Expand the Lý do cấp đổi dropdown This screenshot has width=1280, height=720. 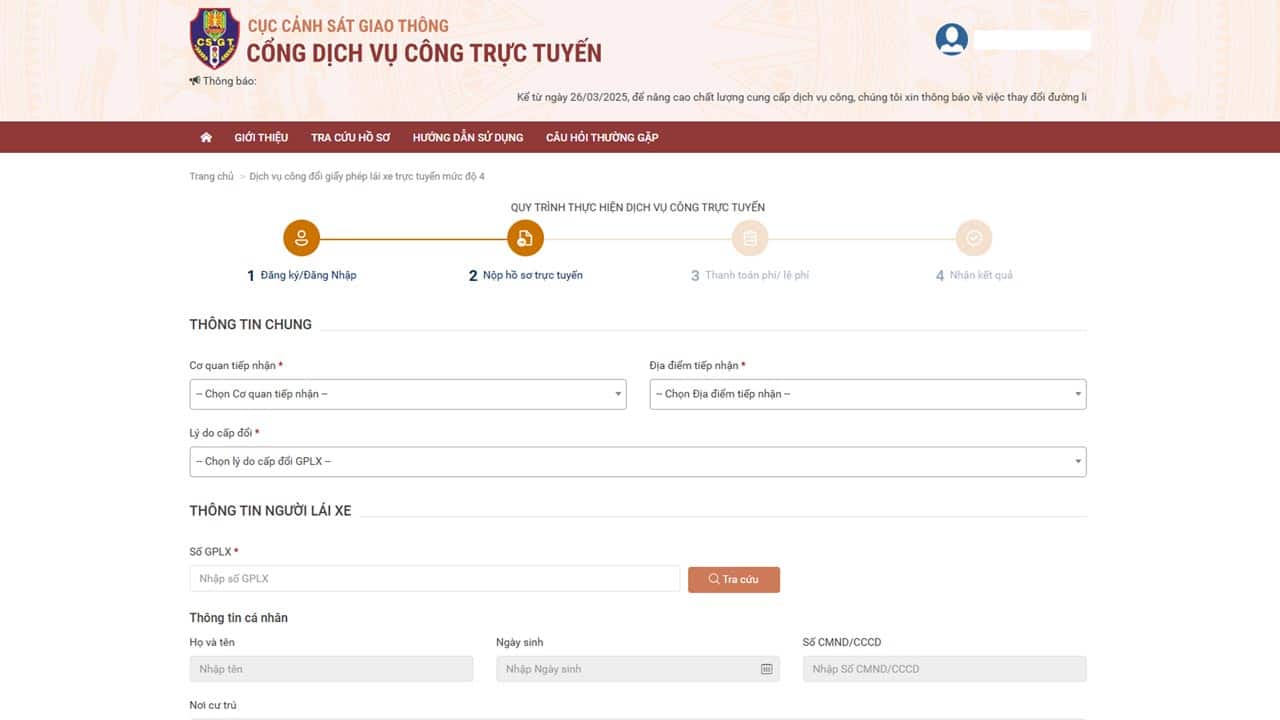638,461
